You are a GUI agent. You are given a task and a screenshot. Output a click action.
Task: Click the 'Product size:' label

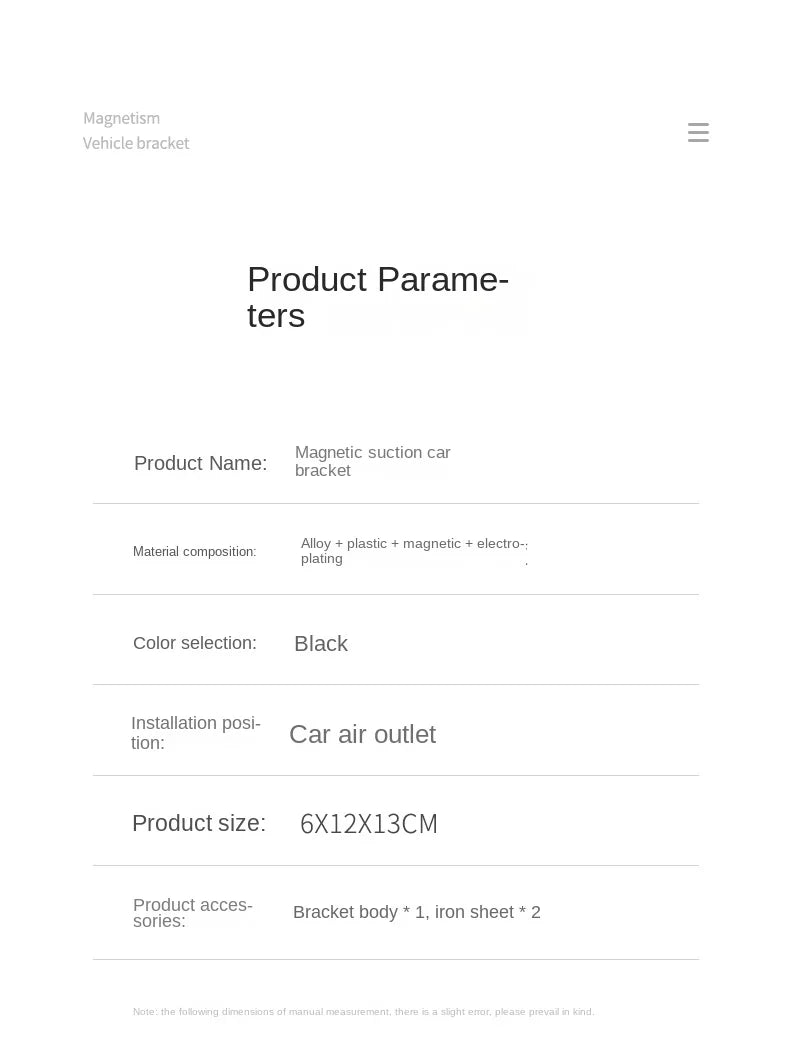click(199, 823)
